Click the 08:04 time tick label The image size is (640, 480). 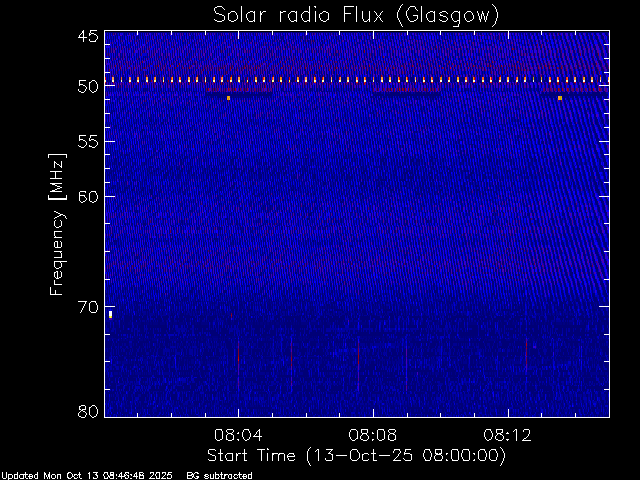pos(238,435)
